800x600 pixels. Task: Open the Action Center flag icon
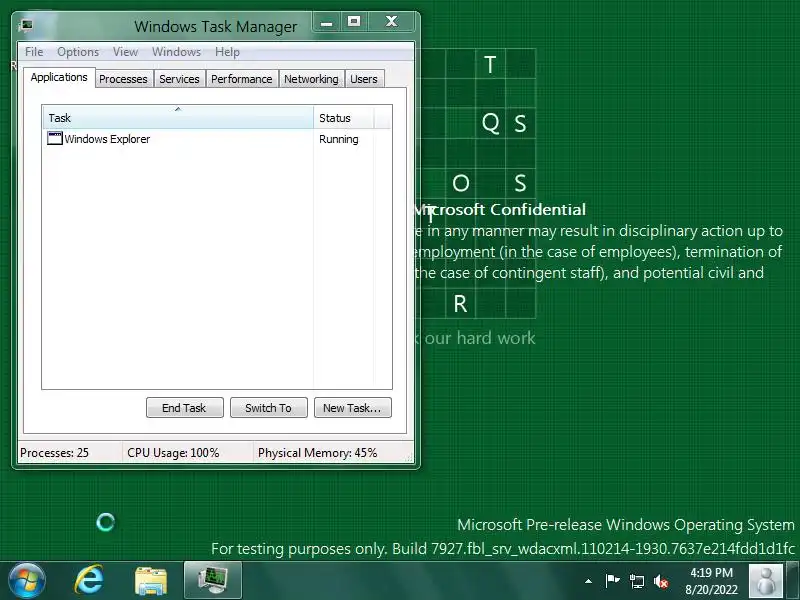tap(612, 581)
